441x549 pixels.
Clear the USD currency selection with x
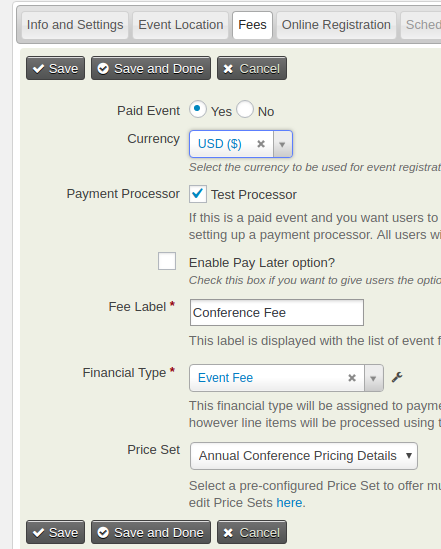261,144
